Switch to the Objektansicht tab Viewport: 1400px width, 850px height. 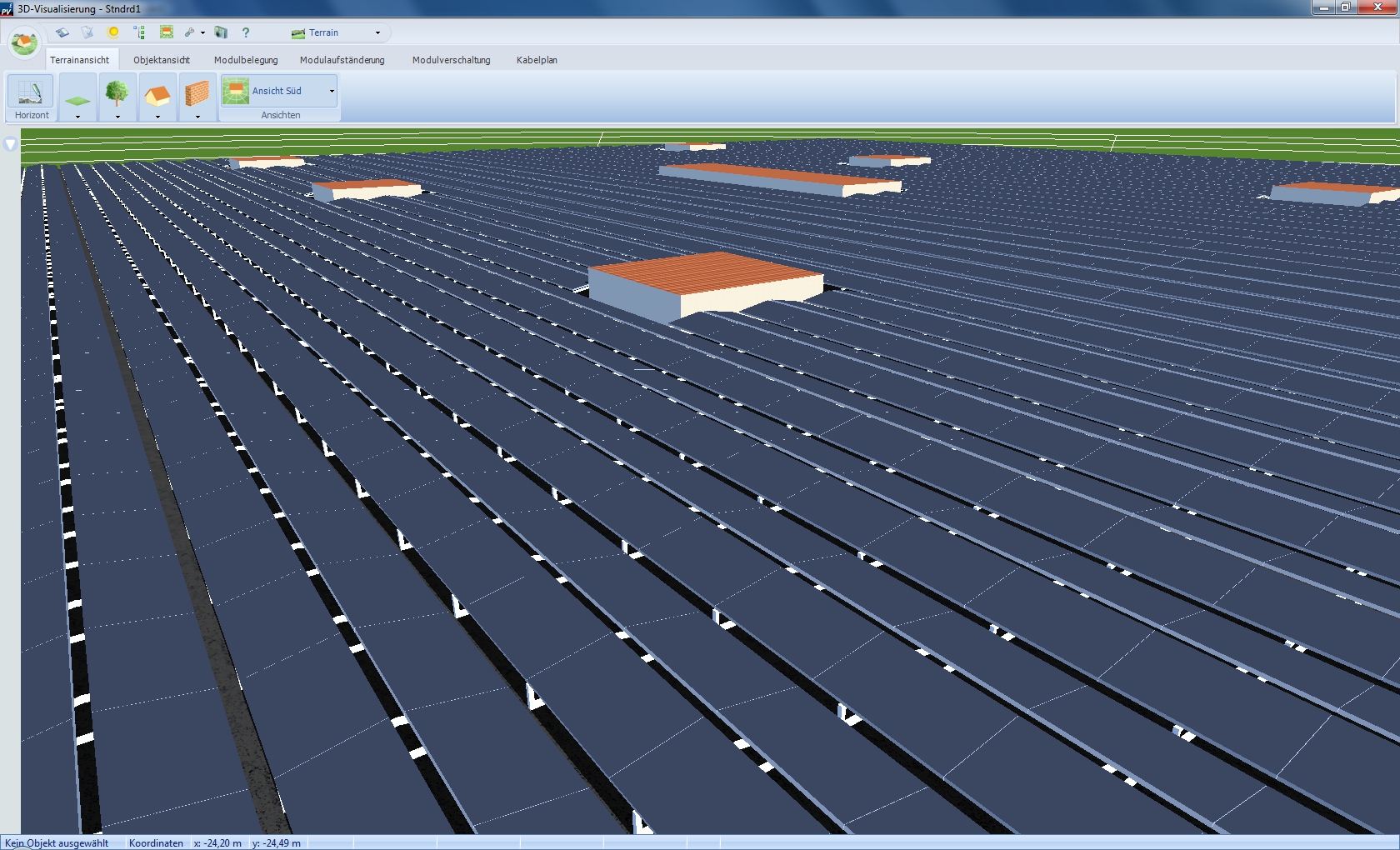click(x=162, y=60)
